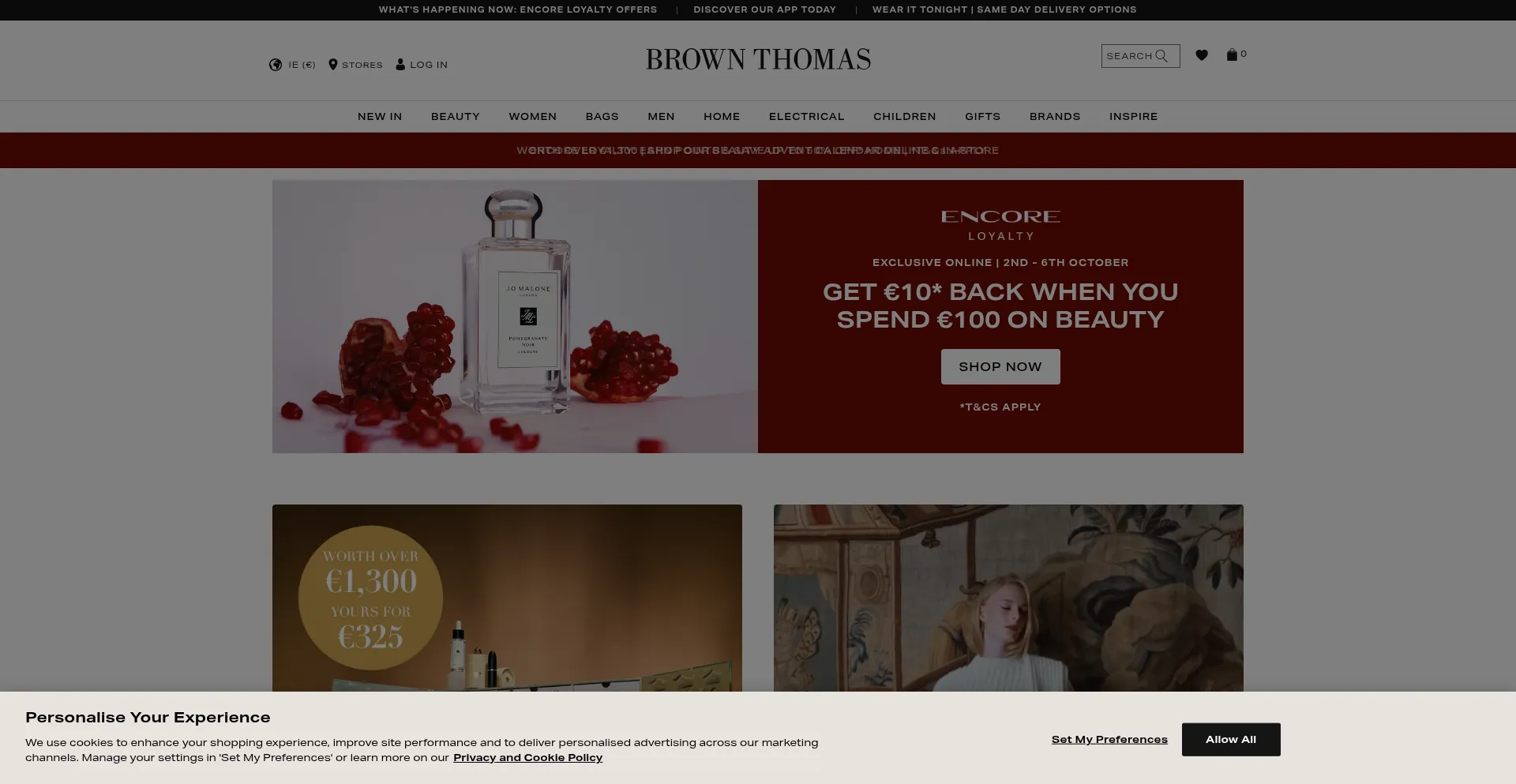Accept cookies with Allow All
This screenshot has height=784, width=1516.
pyautogui.click(x=1231, y=740)
